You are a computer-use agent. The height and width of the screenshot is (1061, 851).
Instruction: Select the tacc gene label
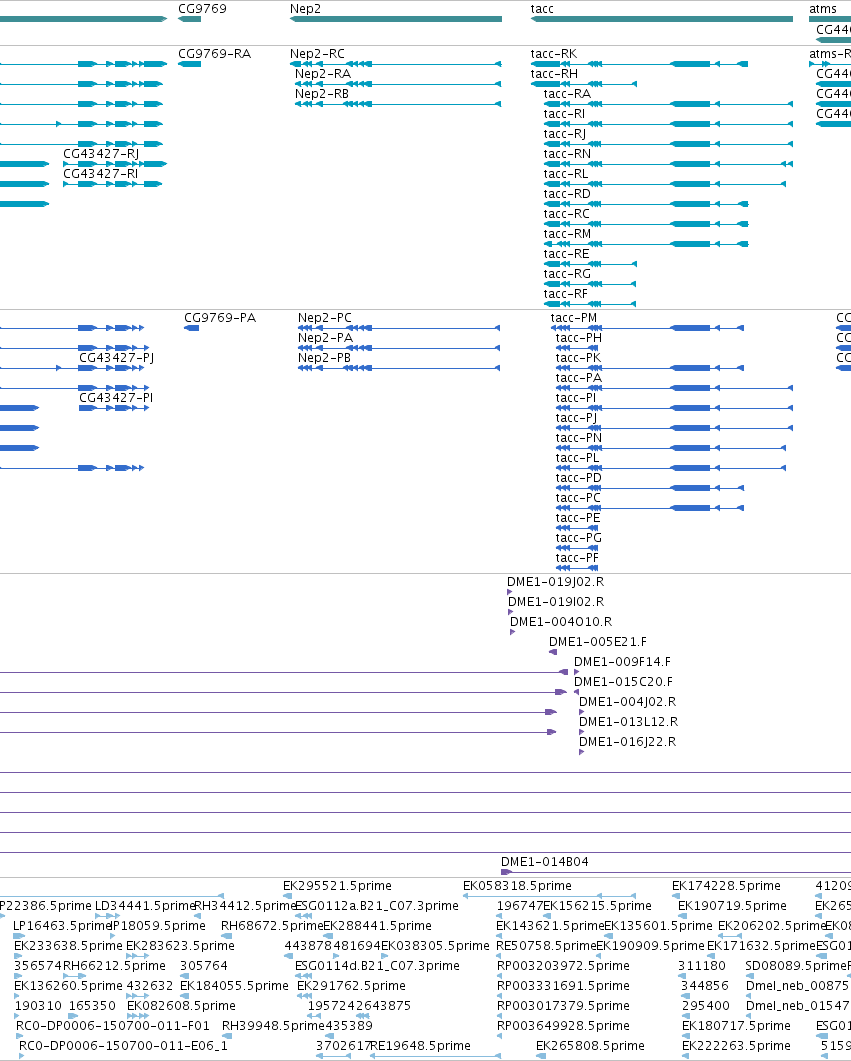pyautogui.click(x=542, y=9)
